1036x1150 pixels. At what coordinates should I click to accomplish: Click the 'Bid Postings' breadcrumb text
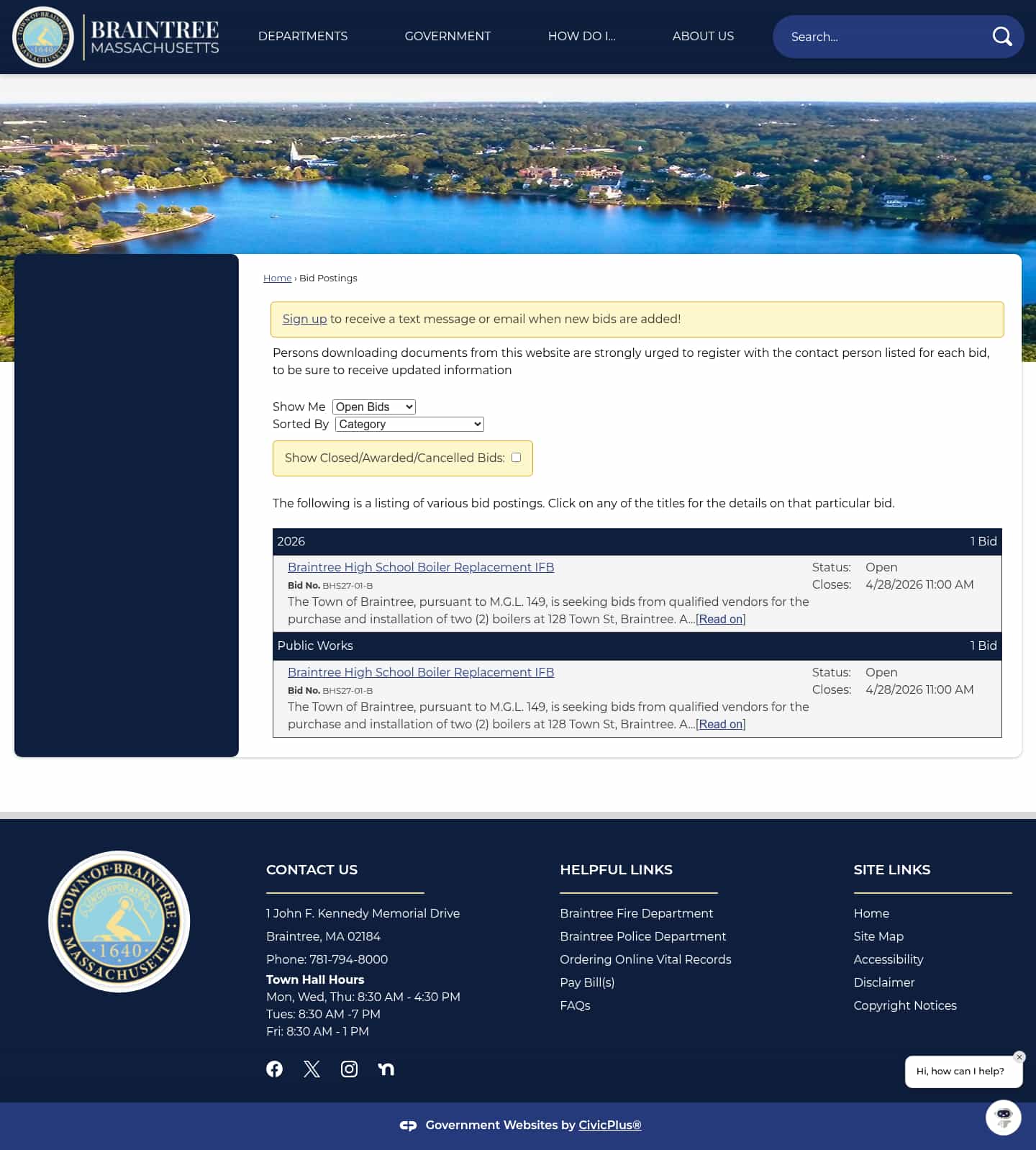tap(328, 278)
